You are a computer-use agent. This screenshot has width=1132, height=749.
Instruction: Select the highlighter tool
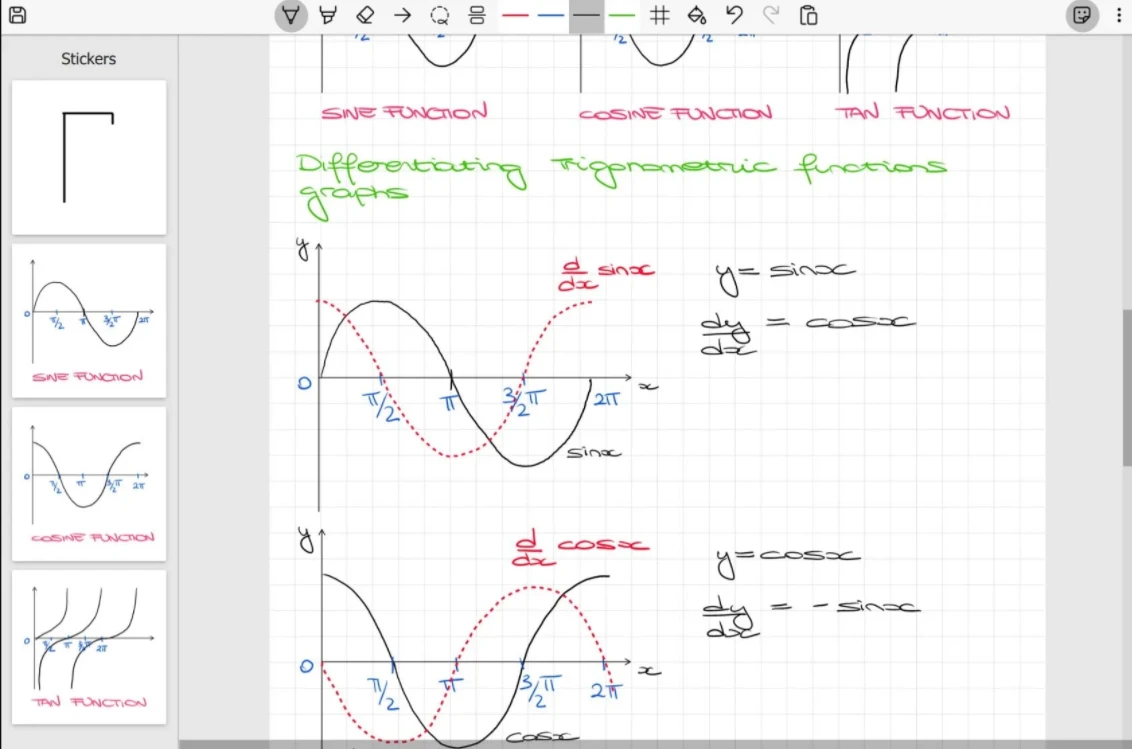(328, 15)
